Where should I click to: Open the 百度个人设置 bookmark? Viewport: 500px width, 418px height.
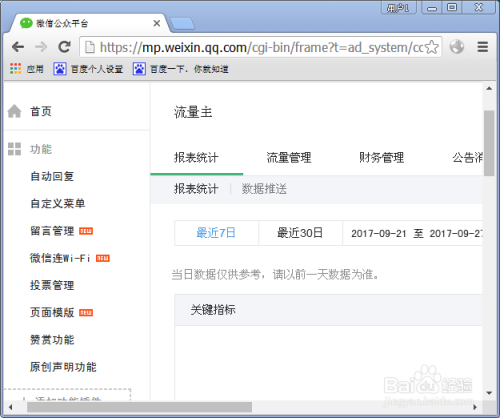click(x=88, y=69)
